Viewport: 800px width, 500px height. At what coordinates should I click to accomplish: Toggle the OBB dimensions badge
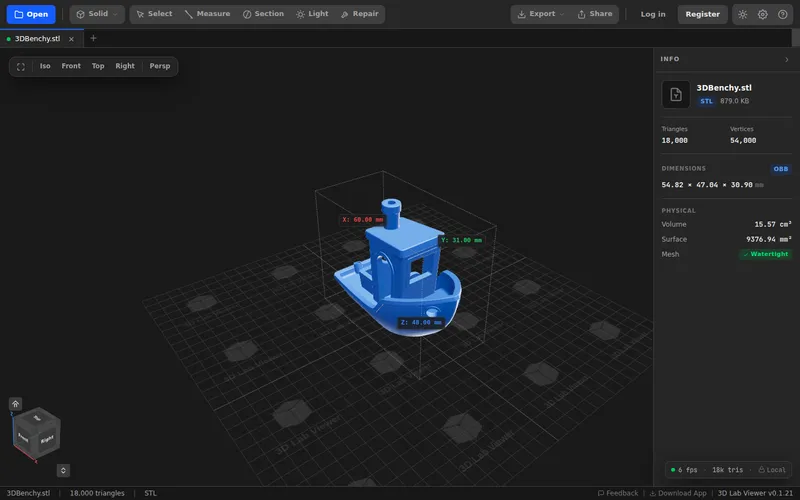tap(781, 169)
